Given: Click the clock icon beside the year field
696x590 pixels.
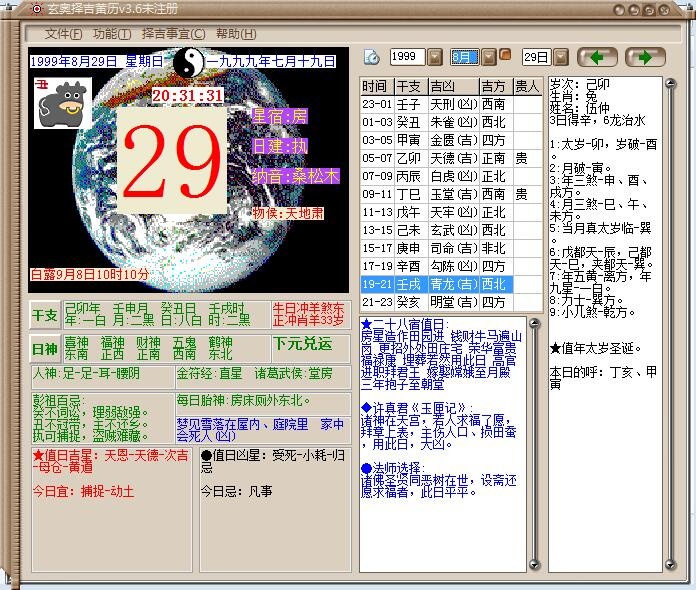Looking at the screenshot, I should (372, 57).
